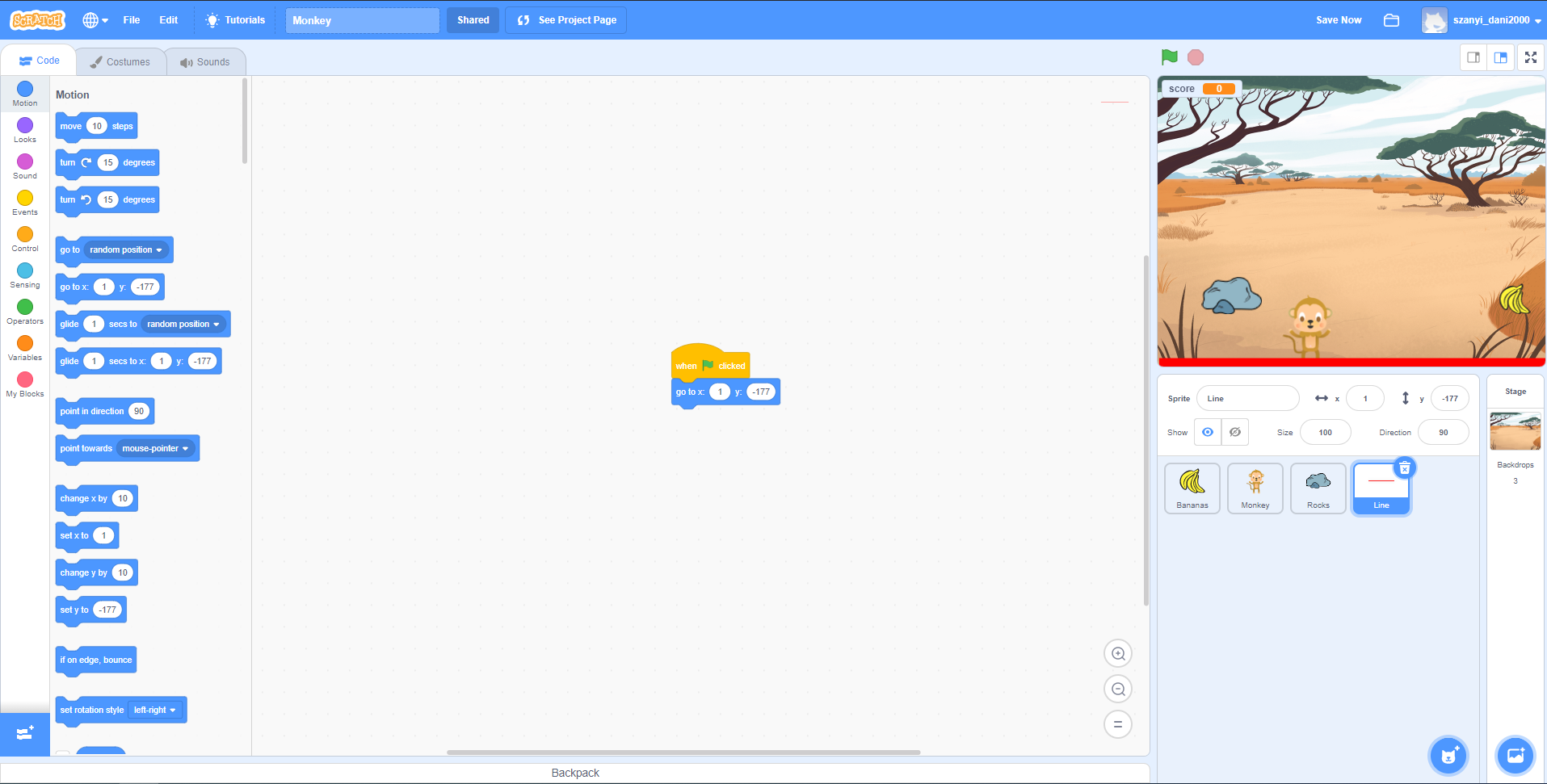
Task: Select the Events block category
Action: point(25,203)
